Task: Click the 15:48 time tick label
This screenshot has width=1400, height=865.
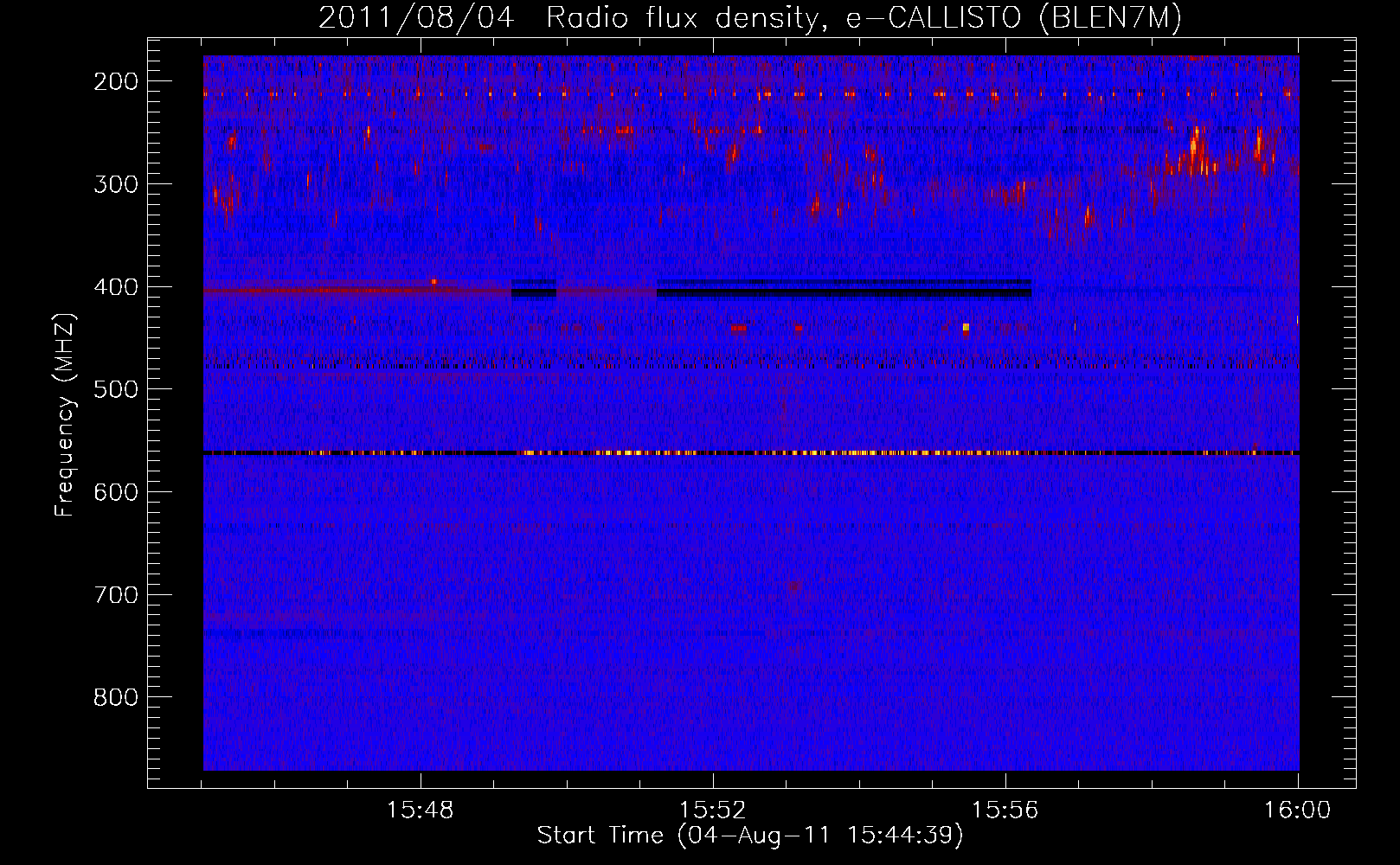Action: 421,811
